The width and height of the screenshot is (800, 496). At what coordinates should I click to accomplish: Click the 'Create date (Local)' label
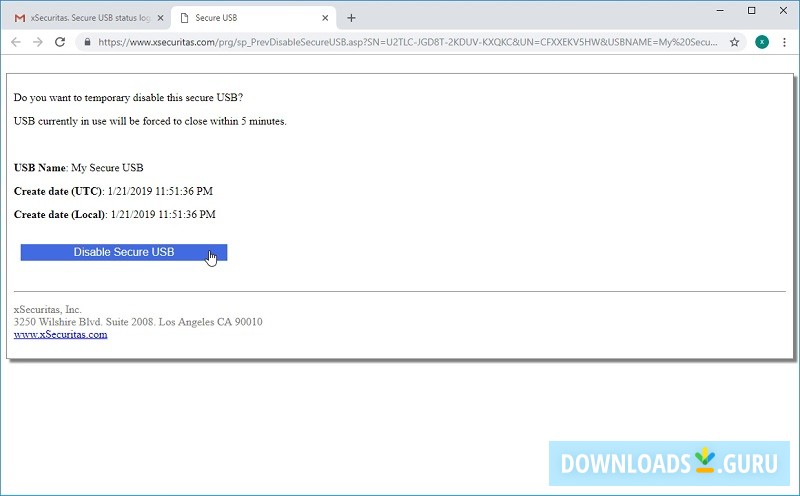pyautogui.click(x=60, y=215)
